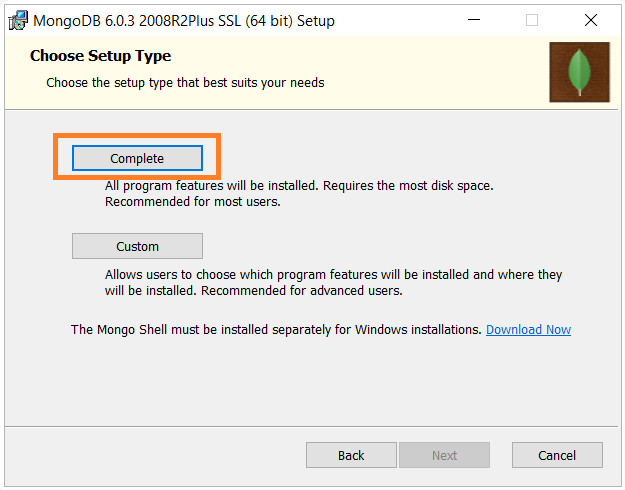625x490 pixels.
Task: Click the Mongo Shell separate installation notice
Action: point(276,330)
